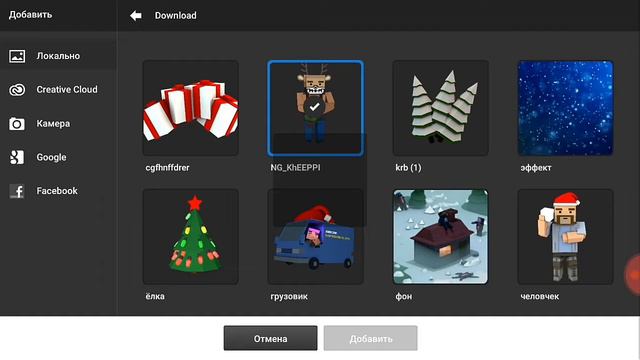The height and width of the screenshot is (360, 640).
Task: Select Facebook label in sidebar
Action: 57,191
